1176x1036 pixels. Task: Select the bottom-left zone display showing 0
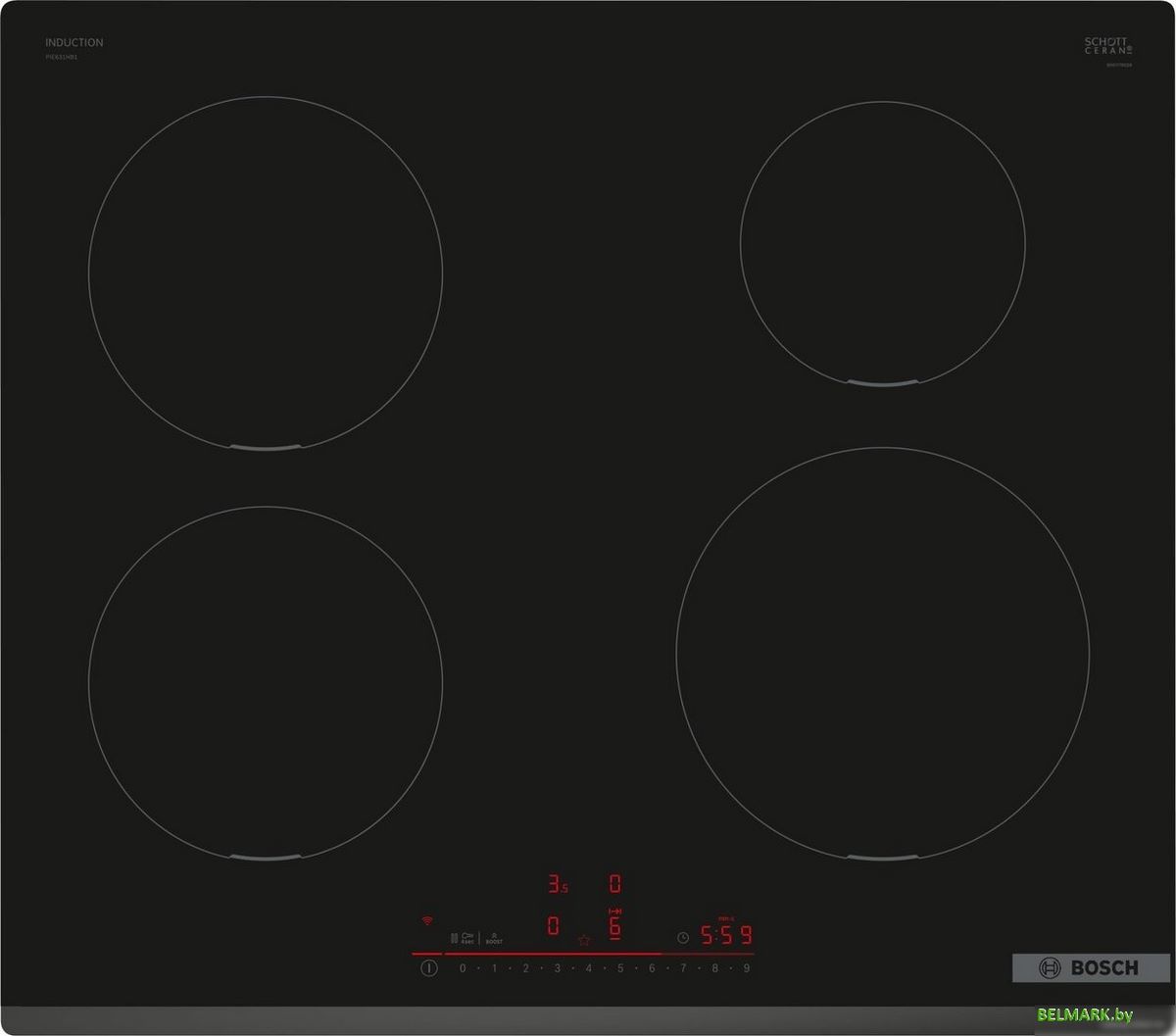click(x=554, y=926)
